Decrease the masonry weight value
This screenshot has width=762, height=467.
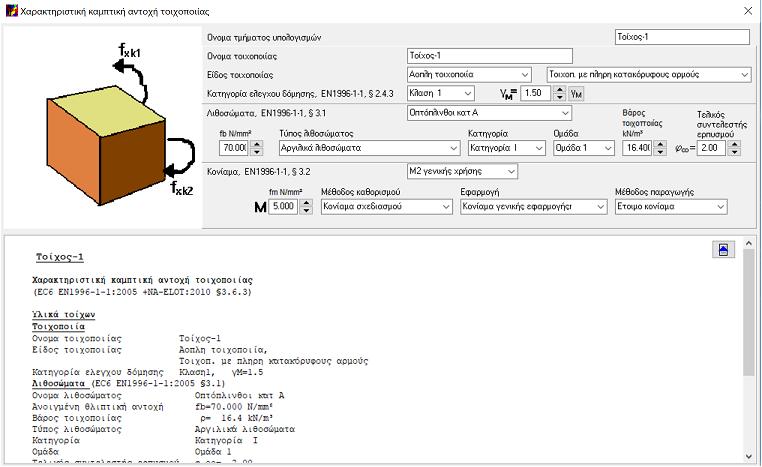point(660,152)
